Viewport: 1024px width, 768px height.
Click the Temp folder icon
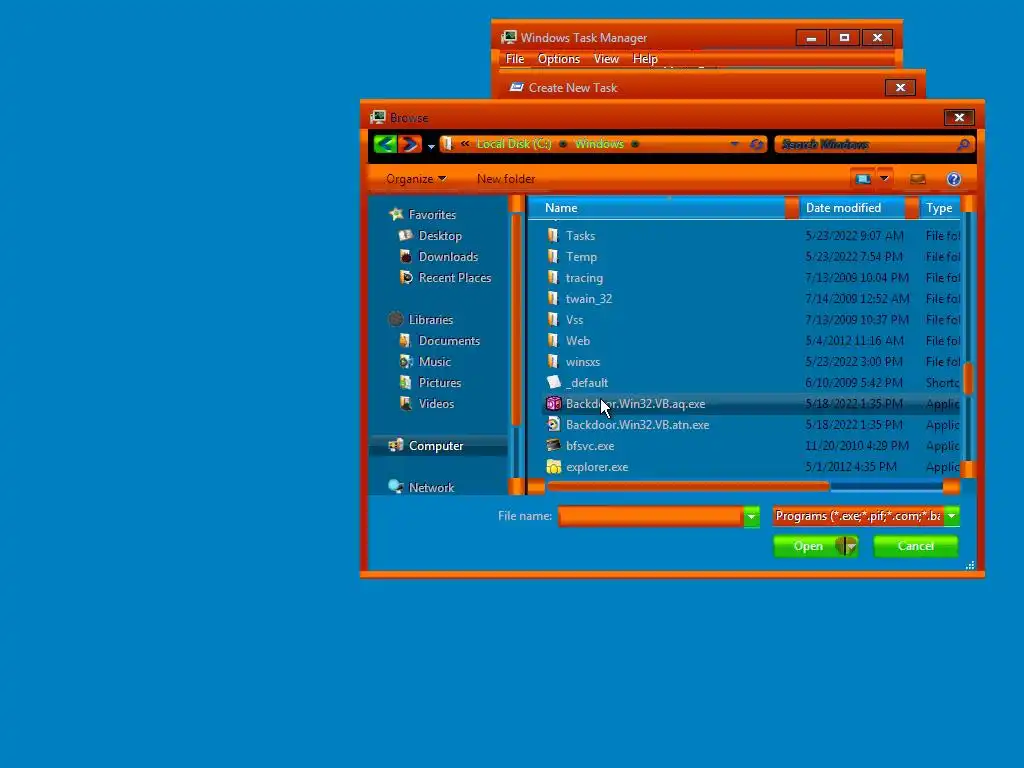pyautogui.click(x=553, y=257)
